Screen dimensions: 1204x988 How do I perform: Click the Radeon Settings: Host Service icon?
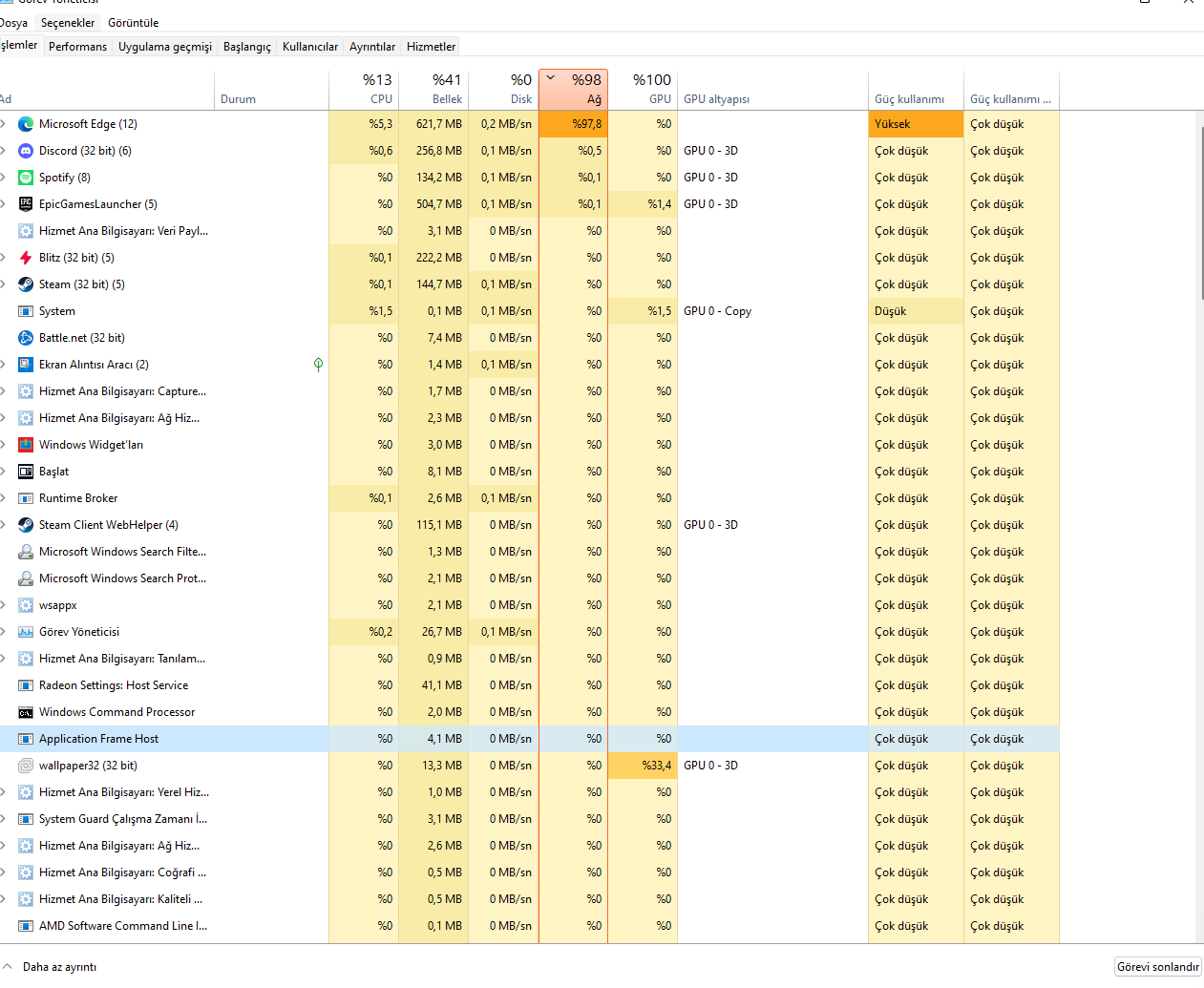pos(26,685)
